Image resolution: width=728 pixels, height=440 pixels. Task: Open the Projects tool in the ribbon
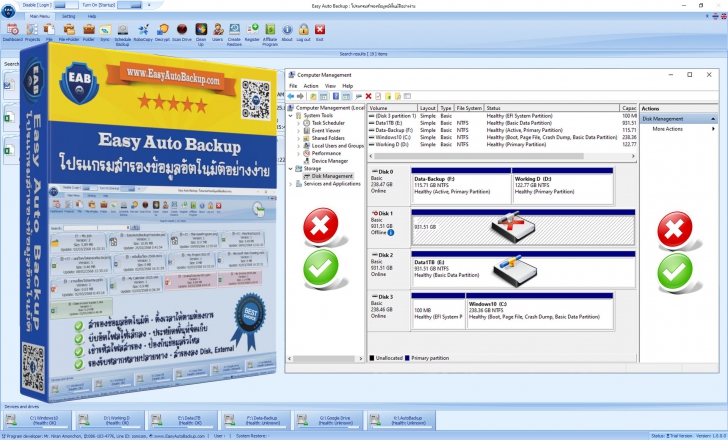[x=32, y=32]
